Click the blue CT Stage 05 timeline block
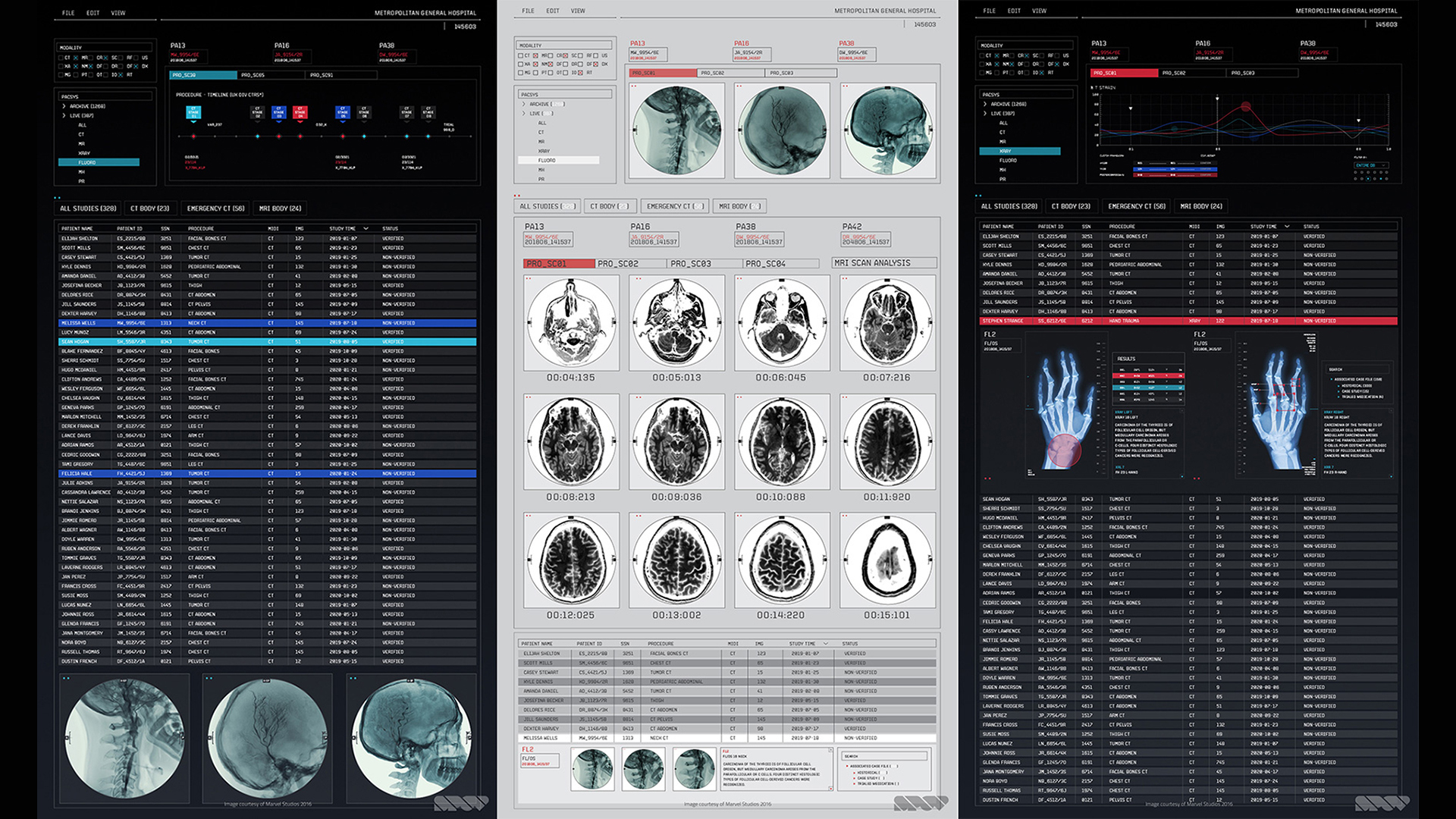This screenshot has height=819, width=1456. click(343, 111)
